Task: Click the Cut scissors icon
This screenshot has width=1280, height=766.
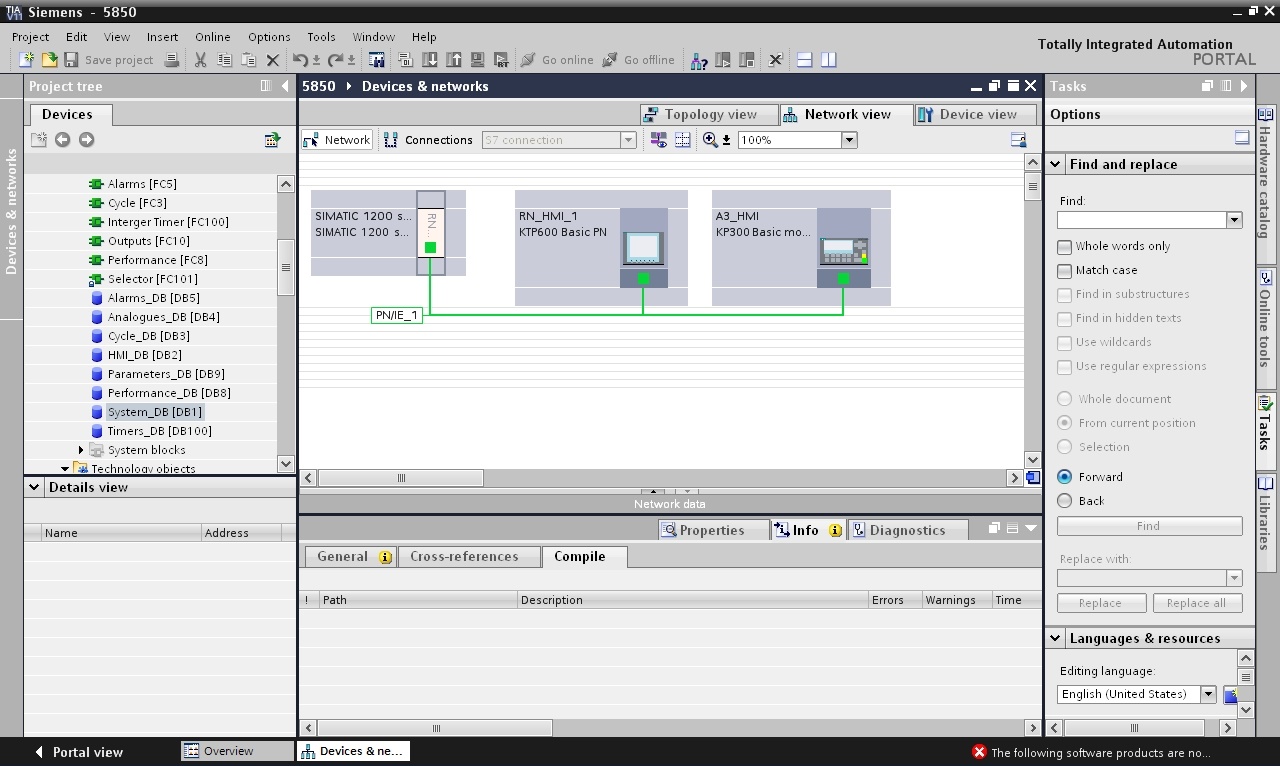Action: pyautogui.click(x=200, y=60)
